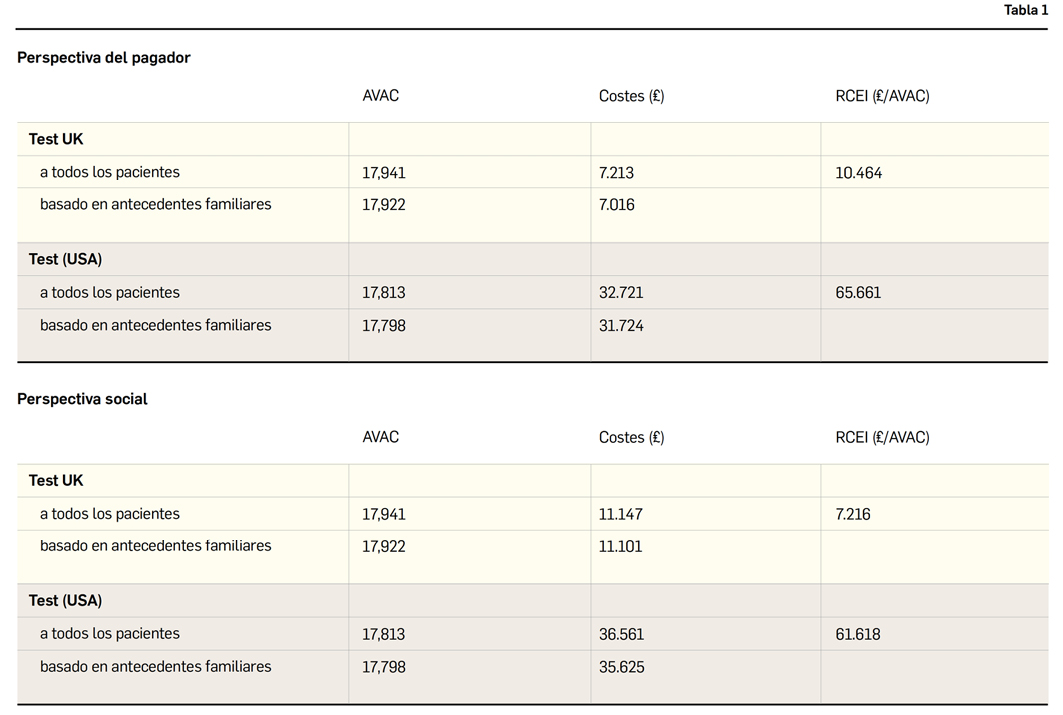The width and height of the screenshot is (1063, 715).
Task: Select the cost value 31.724
Action: tap(621, 326)
